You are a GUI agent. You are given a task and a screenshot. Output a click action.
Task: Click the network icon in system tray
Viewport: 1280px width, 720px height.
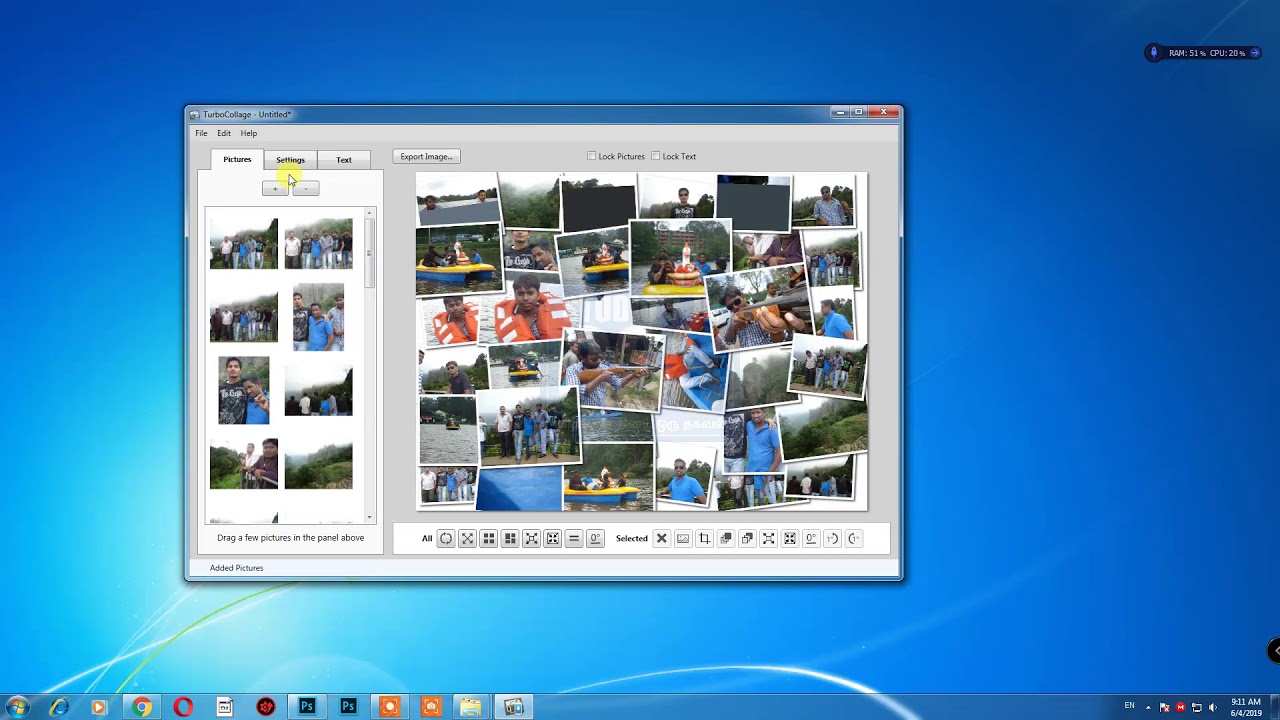(1196, 707)
